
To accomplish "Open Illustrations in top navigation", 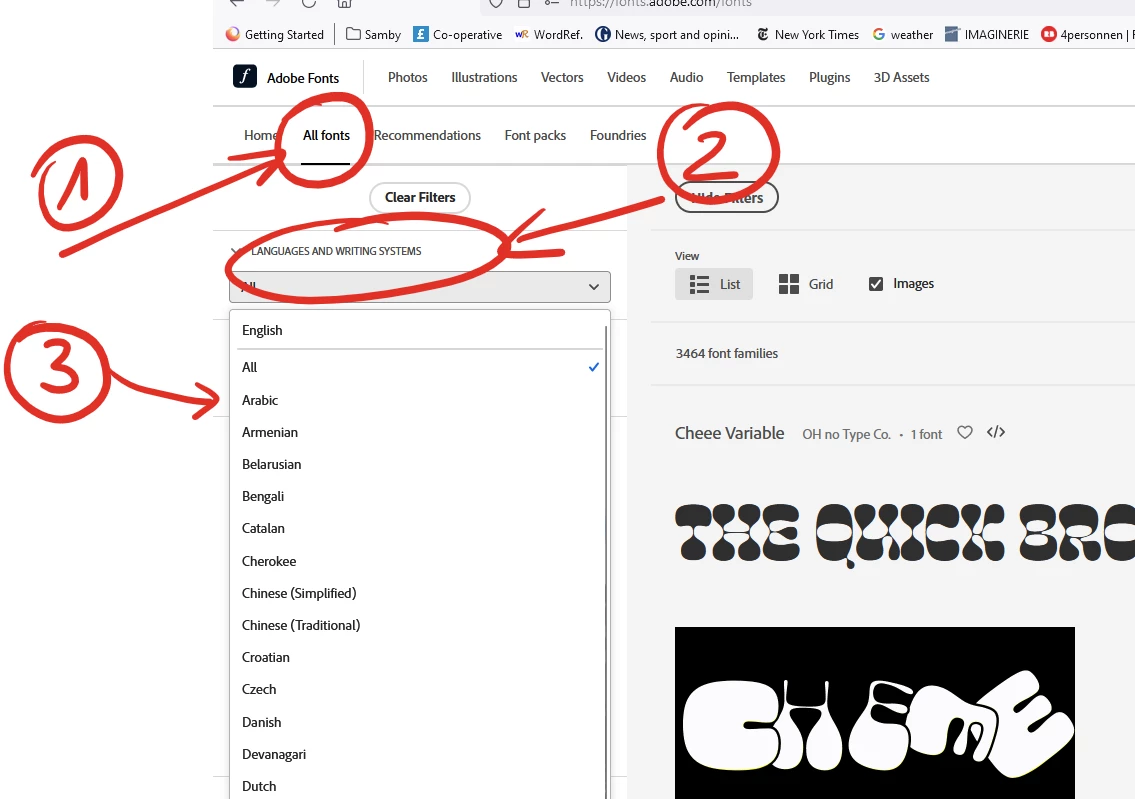I will click(484, 77).
